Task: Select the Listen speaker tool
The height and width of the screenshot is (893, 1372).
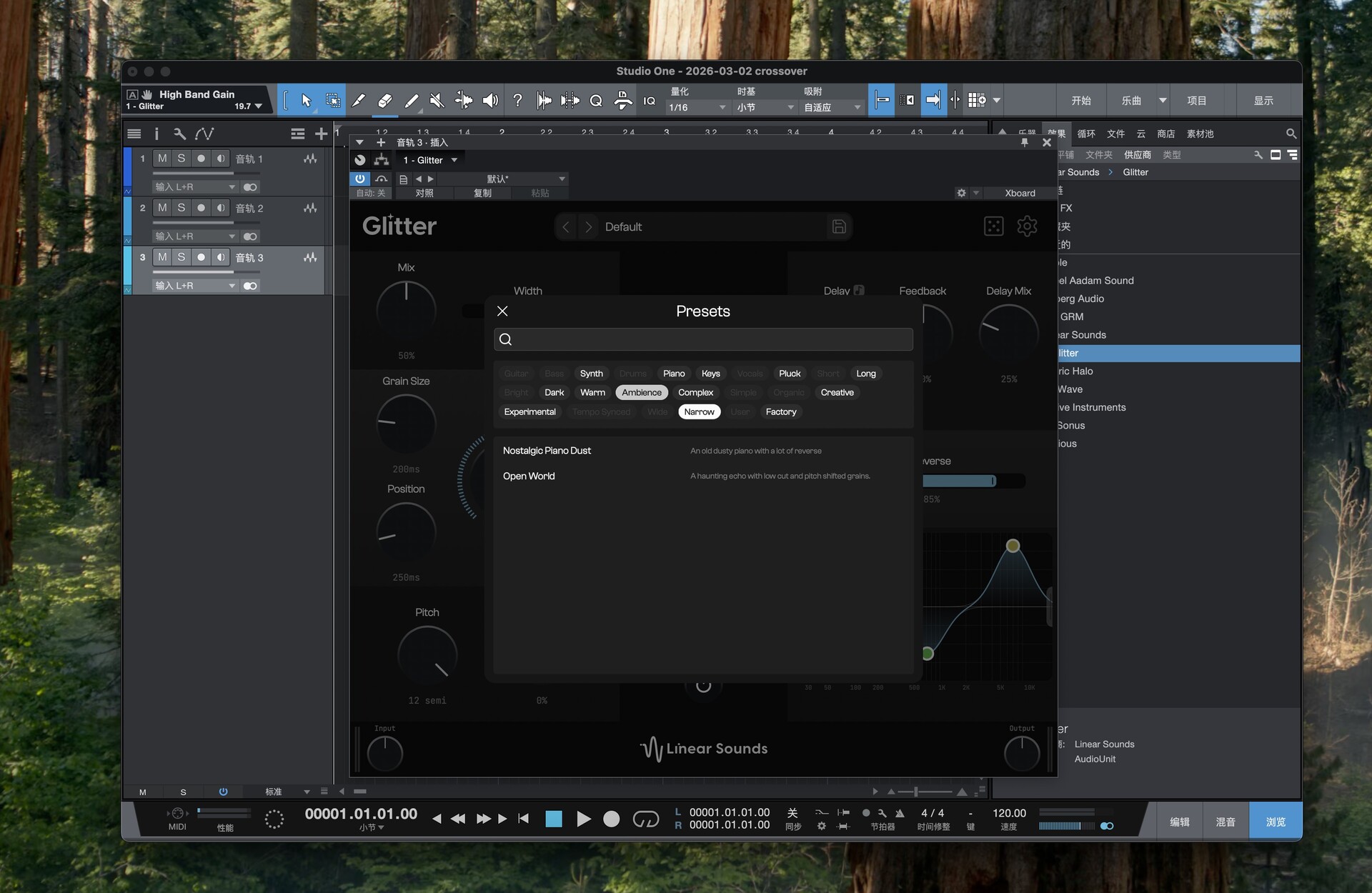Action: click(490, 101)
